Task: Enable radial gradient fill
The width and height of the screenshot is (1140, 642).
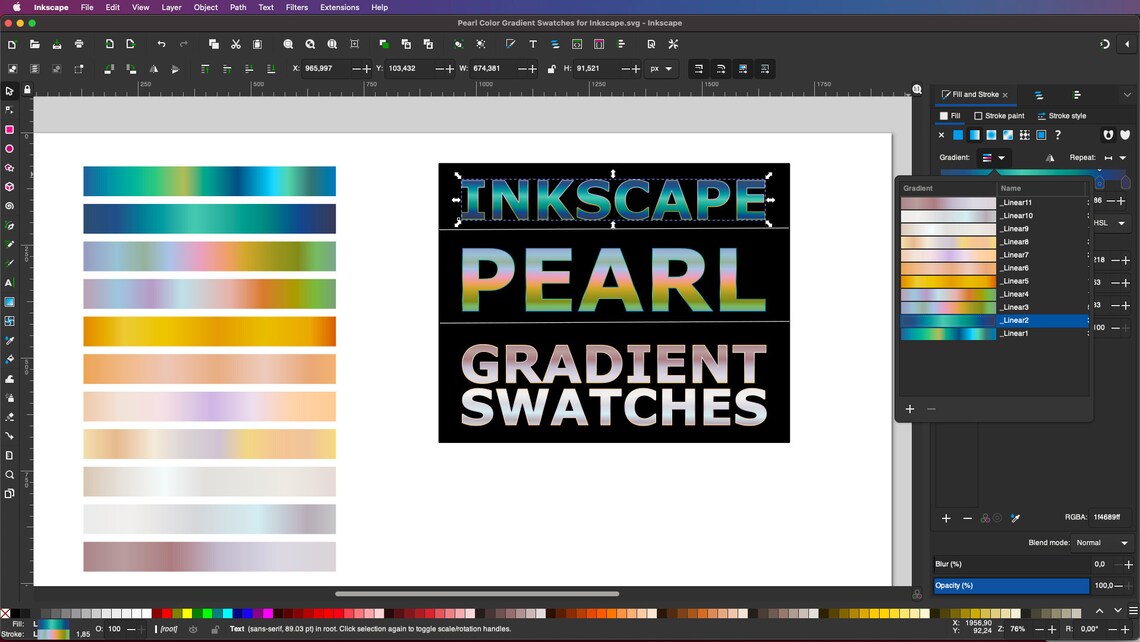Action: [991, 134]
